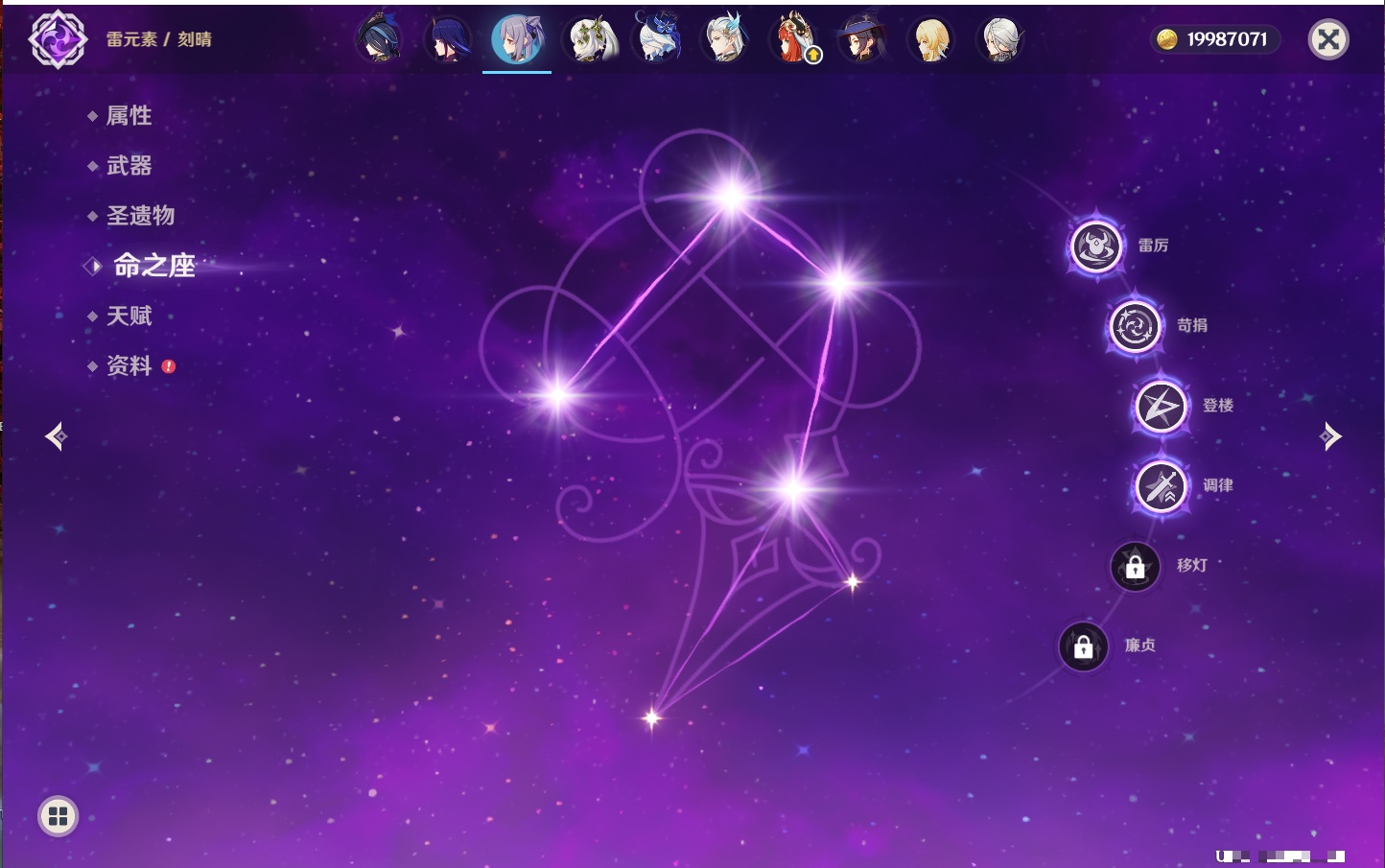Open the locked 移灯 constellation node
The image size is (1385, 868).
[x=1135, y=567]
